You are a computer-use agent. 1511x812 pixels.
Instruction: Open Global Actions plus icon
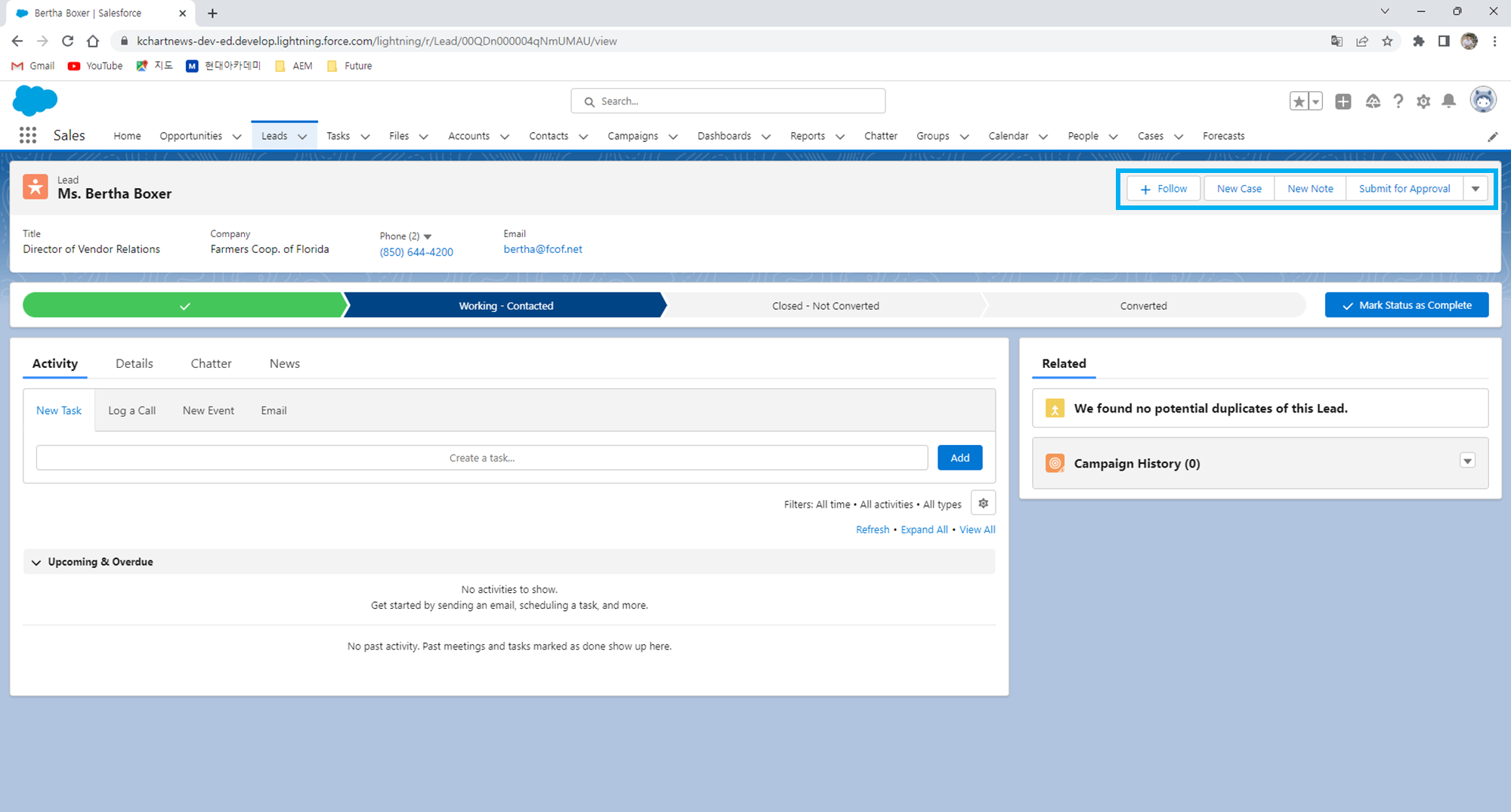click(x=1343, y=101)
